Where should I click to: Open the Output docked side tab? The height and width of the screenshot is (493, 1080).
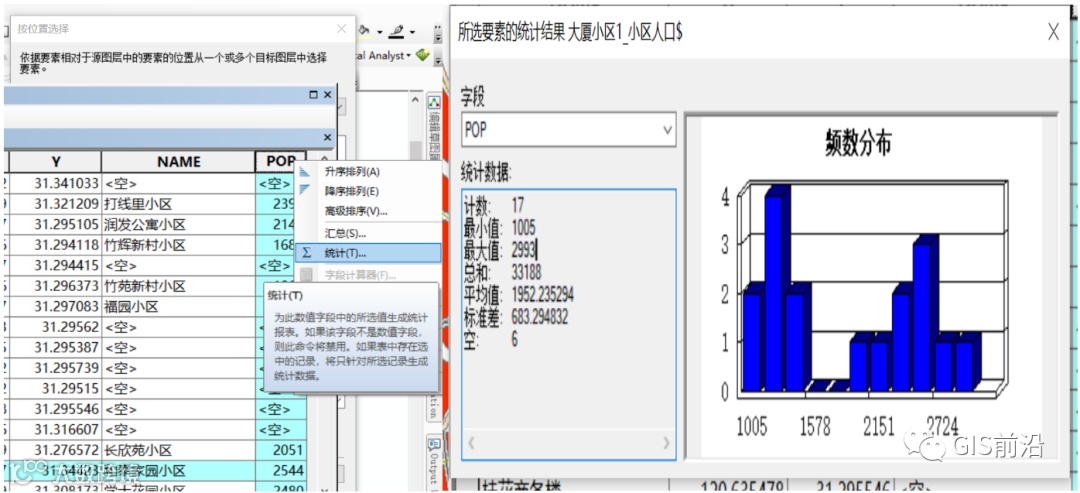(434, 461)
